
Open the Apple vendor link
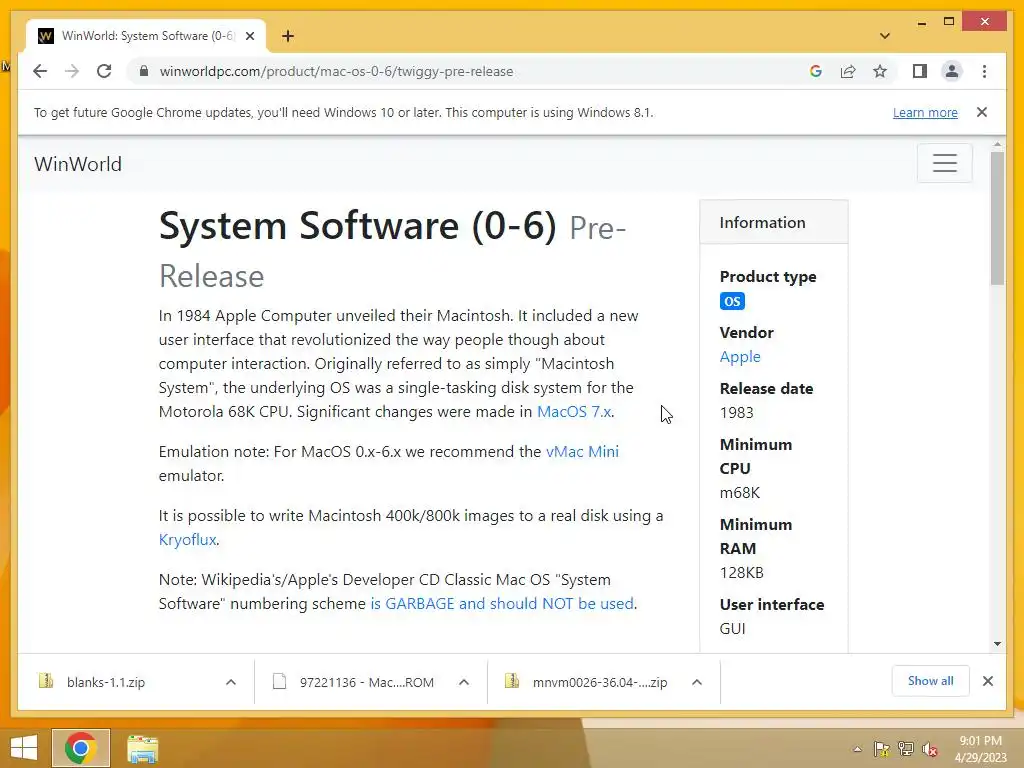coord(740,357)
